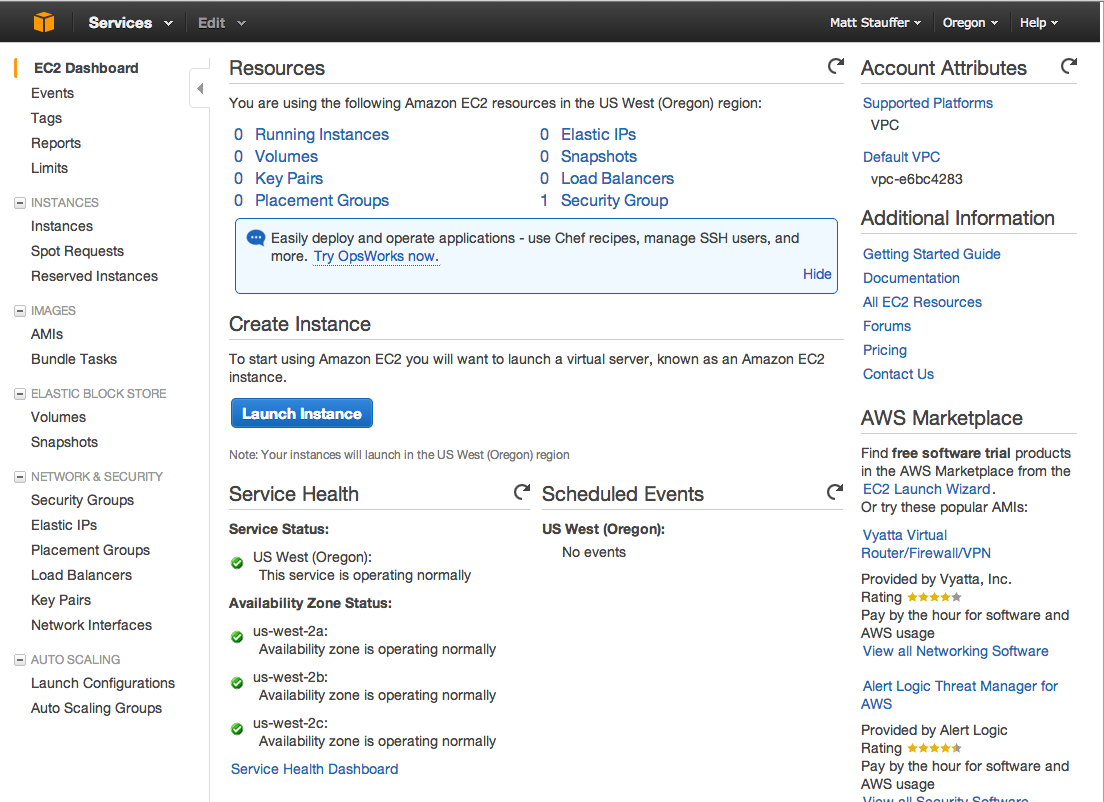This screenshot has width=1104, height=802.
Task: Open the Key Pairs resource link
Action: pyautogui.click(x=289, y=179)
